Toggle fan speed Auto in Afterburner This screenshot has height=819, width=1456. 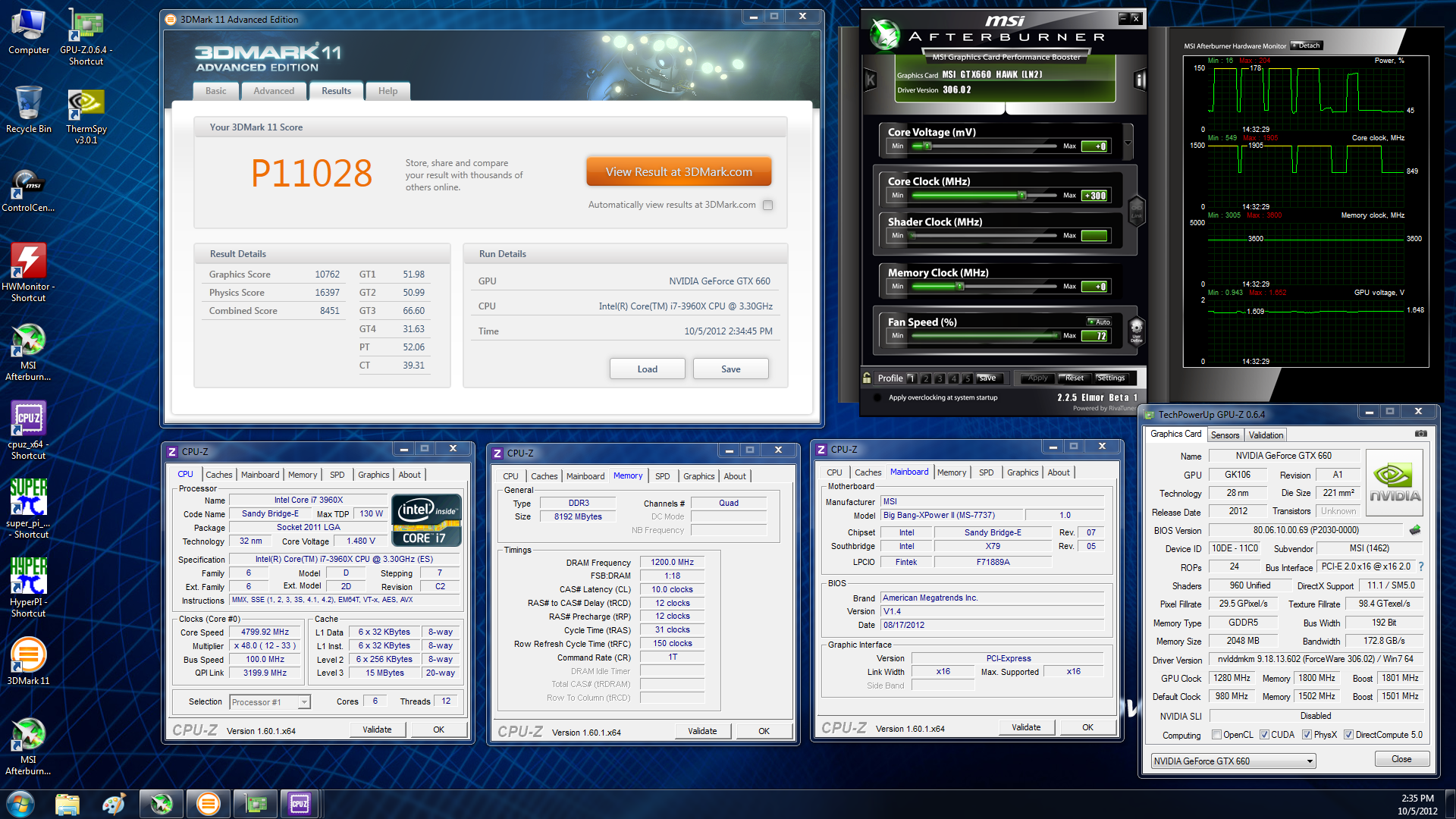point(1100,322)
